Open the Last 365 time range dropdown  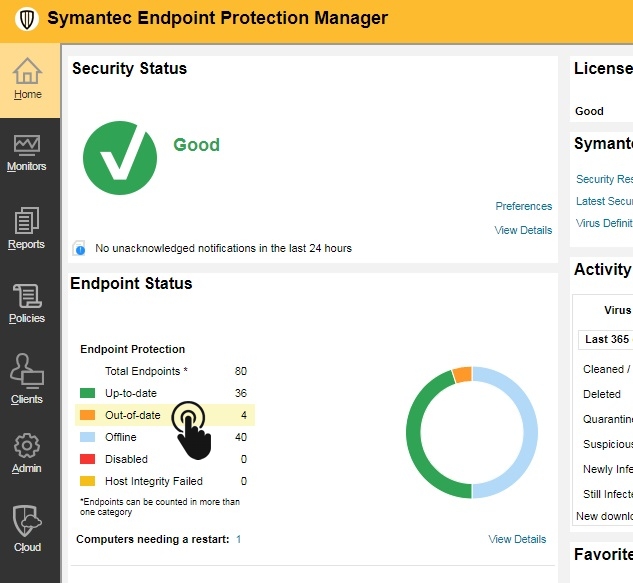(606, 339)
